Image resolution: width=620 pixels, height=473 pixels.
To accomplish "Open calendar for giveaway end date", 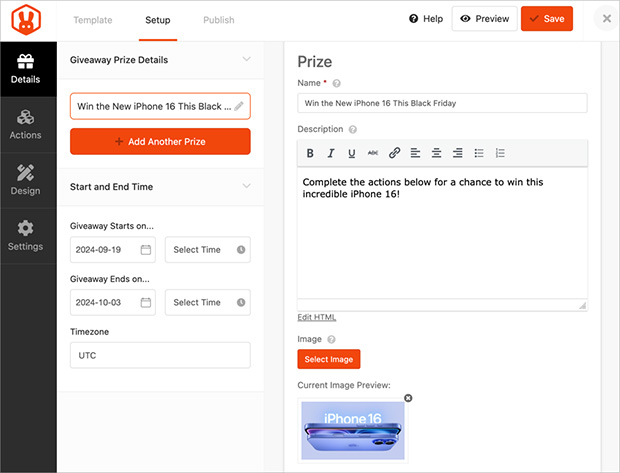I will click(146, 303).
